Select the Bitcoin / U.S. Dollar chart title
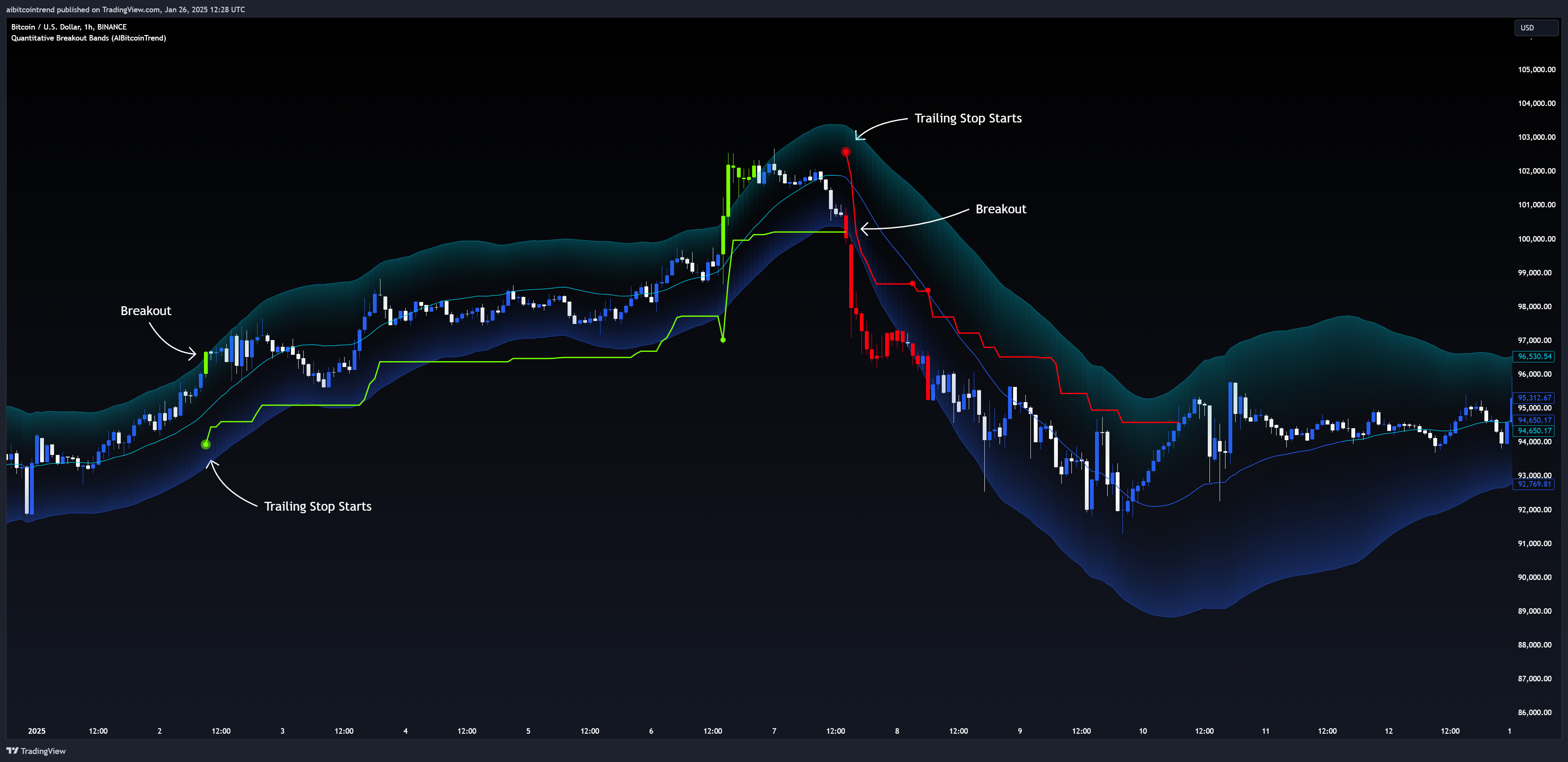Image resolution: width=1568 pixels, height=762 pixels. [x=69, y=27]
